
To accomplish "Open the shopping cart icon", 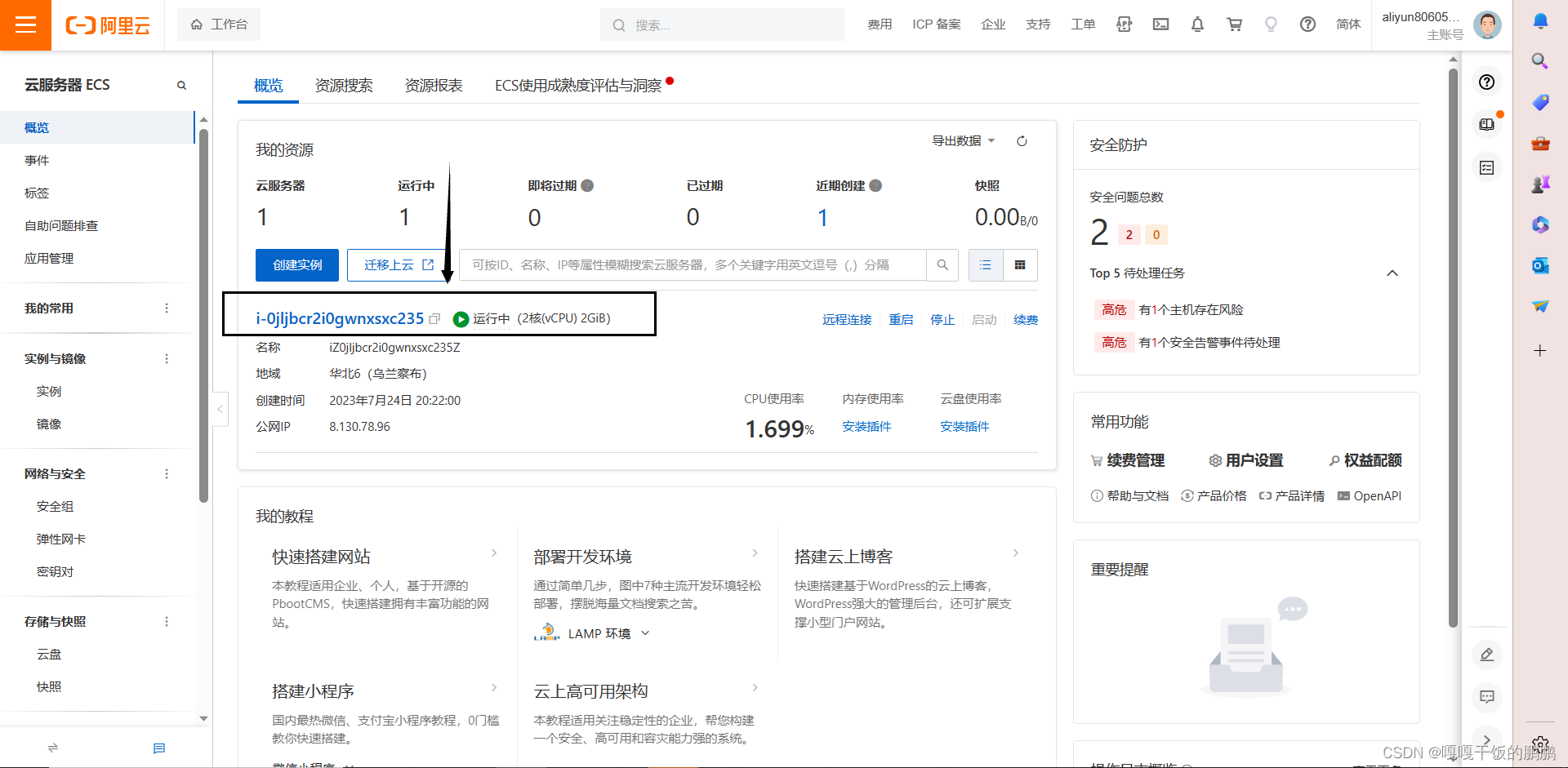I will tap(1234, 24).
